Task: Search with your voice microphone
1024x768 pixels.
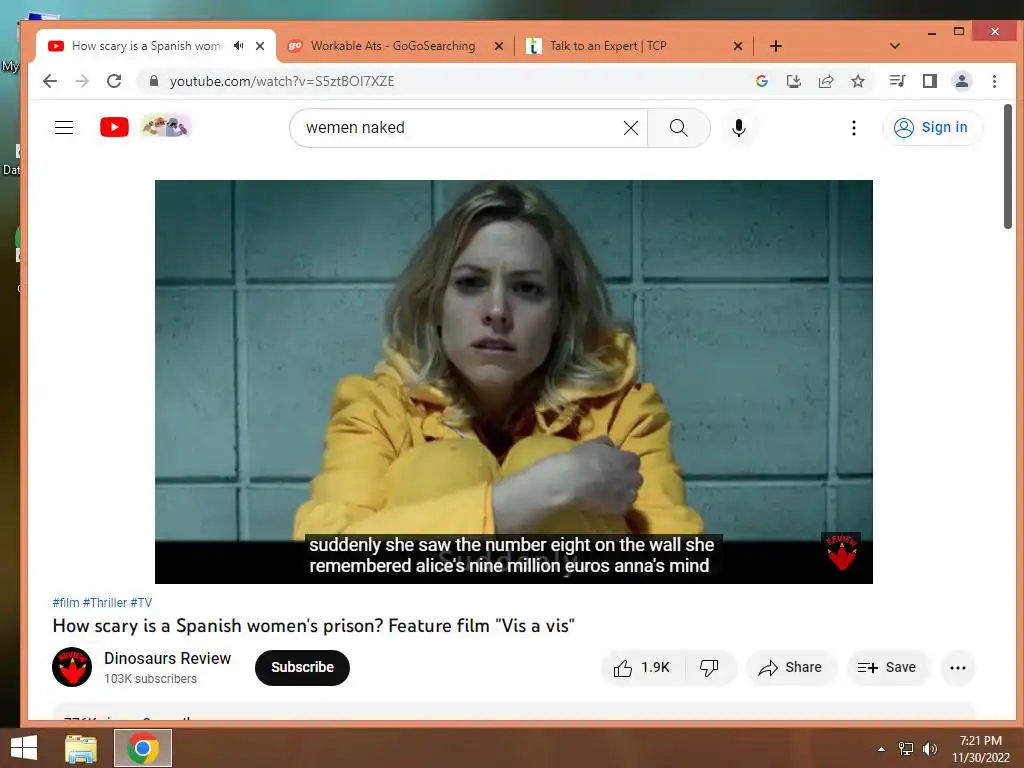Action: pos(739,128)
